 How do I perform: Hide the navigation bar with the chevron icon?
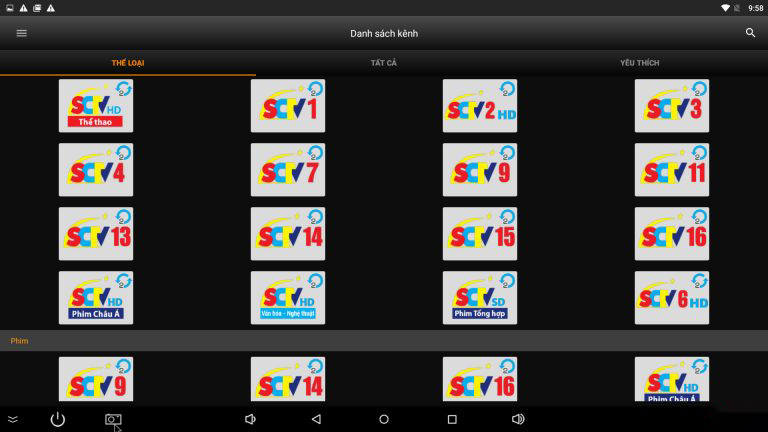(13, 419)
